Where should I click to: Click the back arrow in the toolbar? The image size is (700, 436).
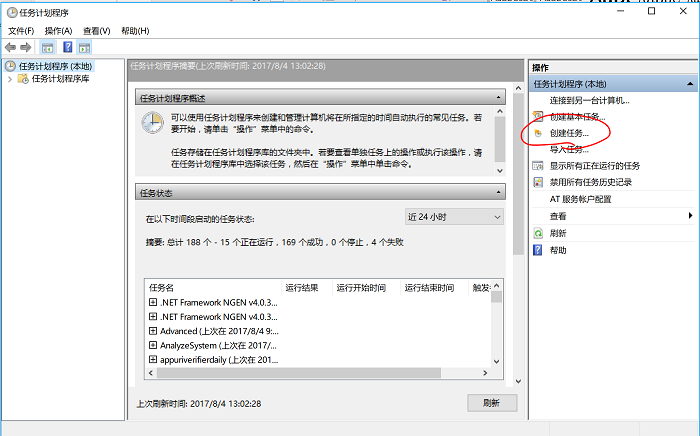click(11, 47)
